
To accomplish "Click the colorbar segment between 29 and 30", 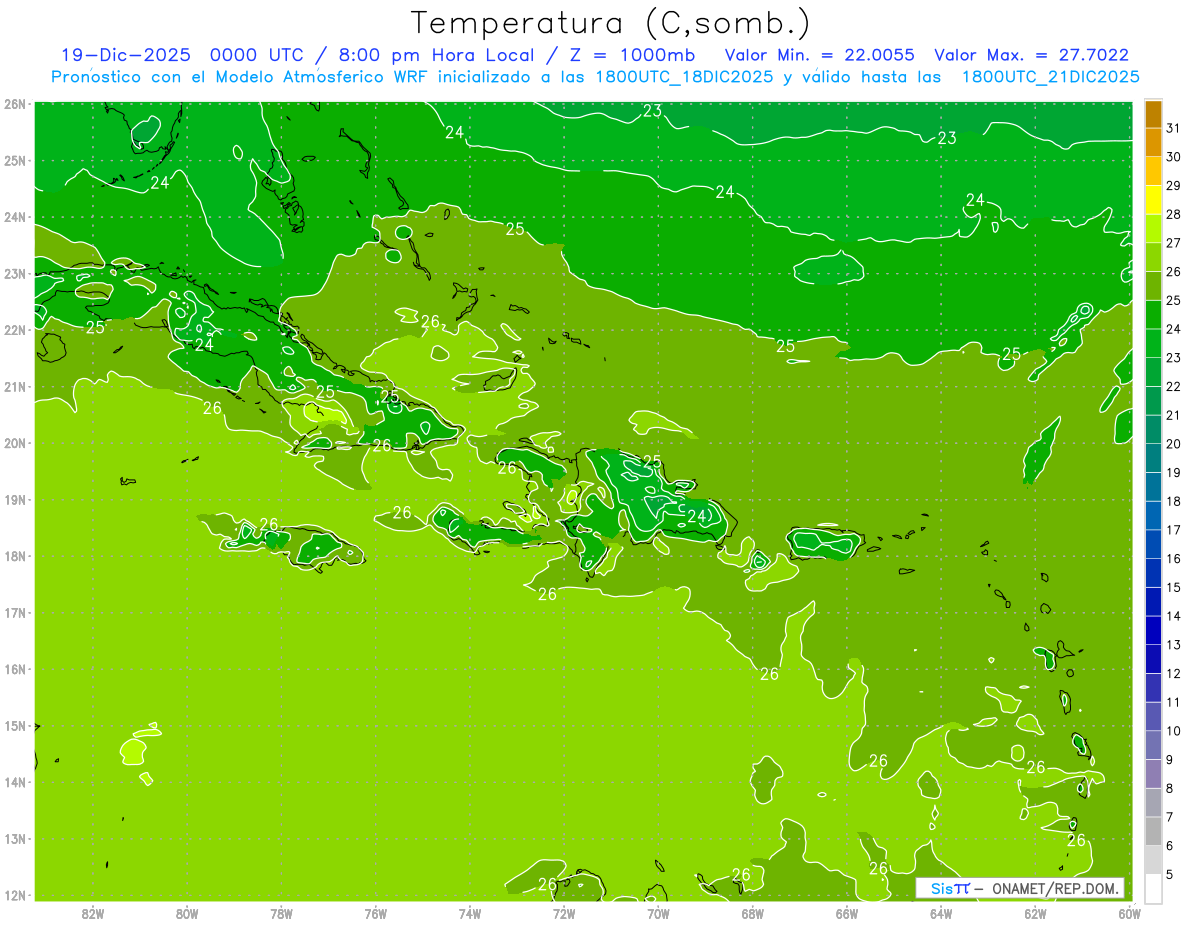I will click(1153, 171).
